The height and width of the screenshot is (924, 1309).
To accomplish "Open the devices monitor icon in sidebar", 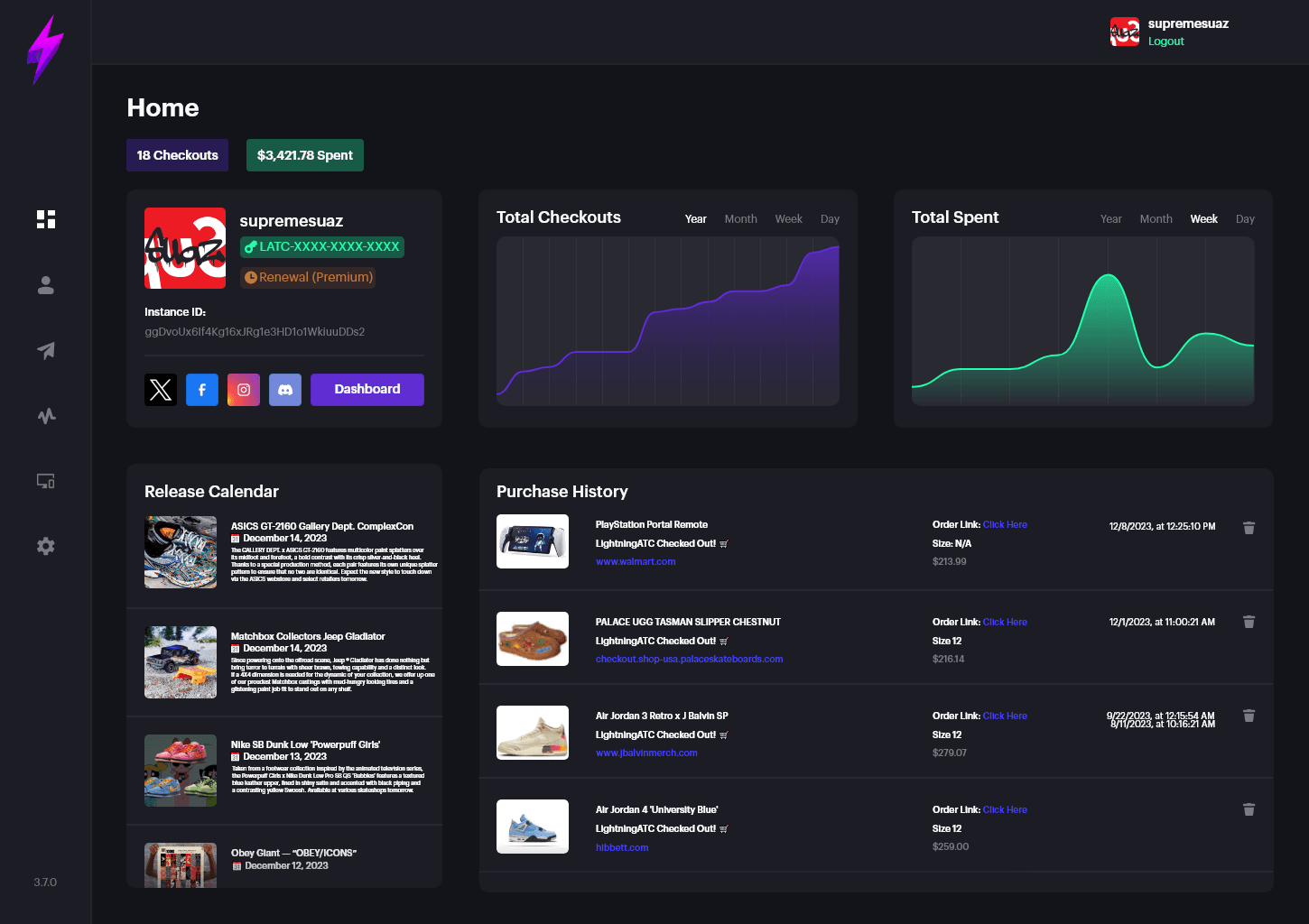I will (x=46, y=481).
